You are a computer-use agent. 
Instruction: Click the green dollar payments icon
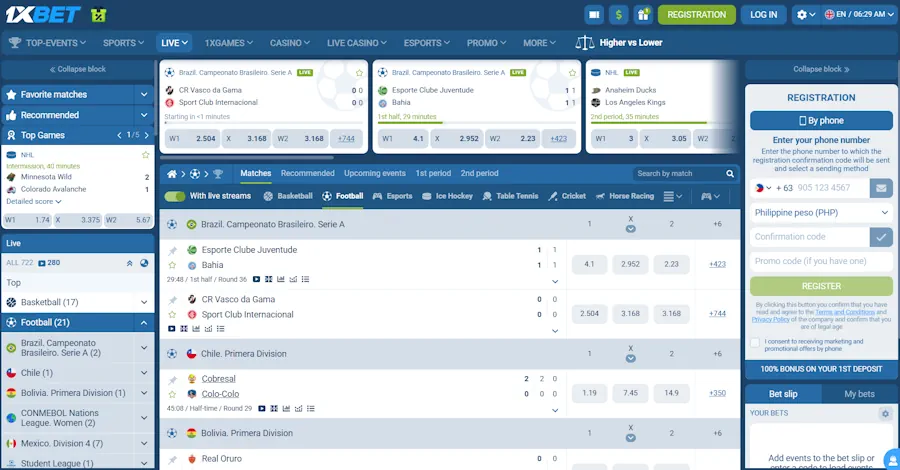tap(618, 14)
